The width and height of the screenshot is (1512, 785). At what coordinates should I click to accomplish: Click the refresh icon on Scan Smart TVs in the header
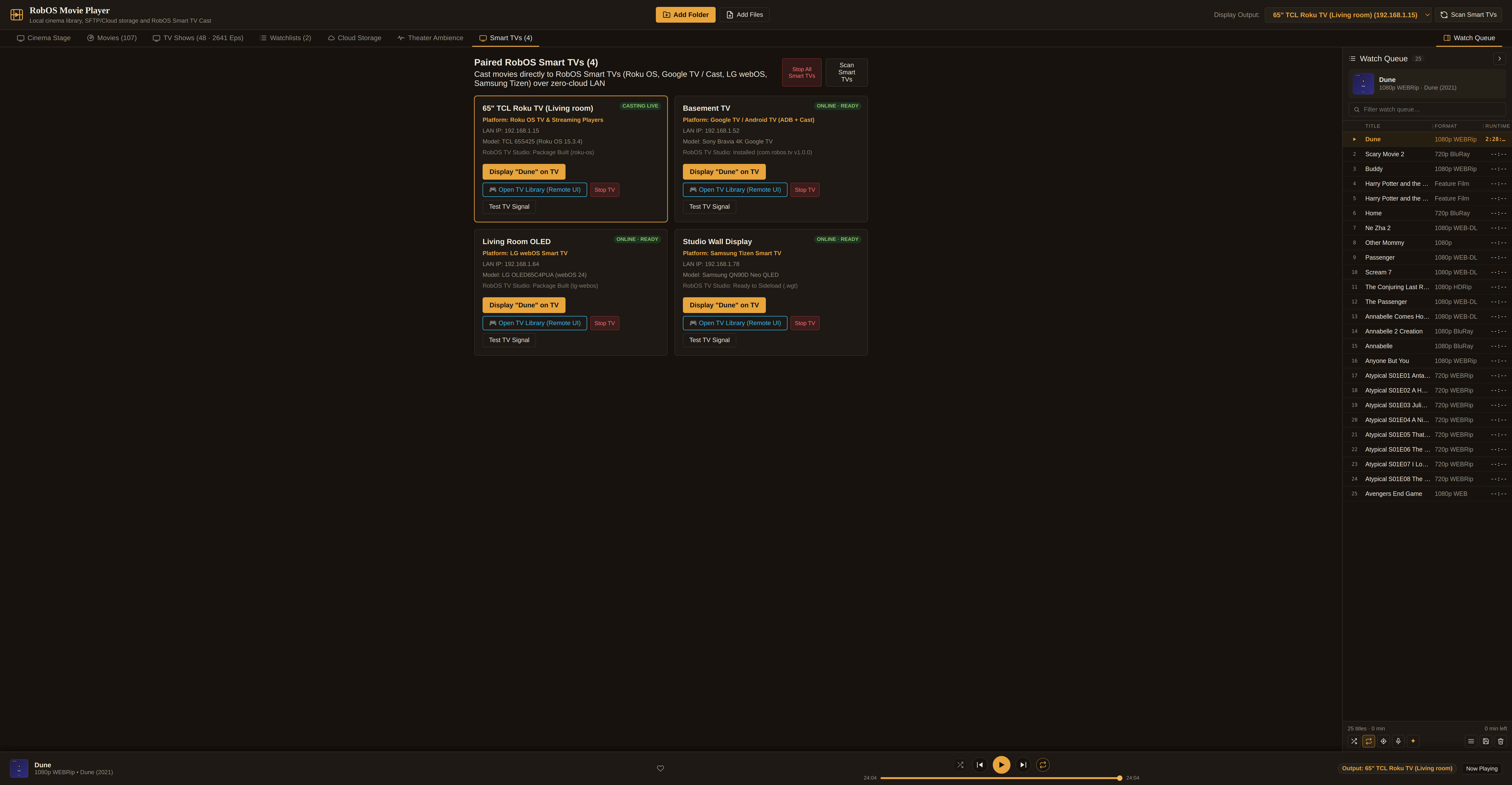click(x=1444, y=15)
